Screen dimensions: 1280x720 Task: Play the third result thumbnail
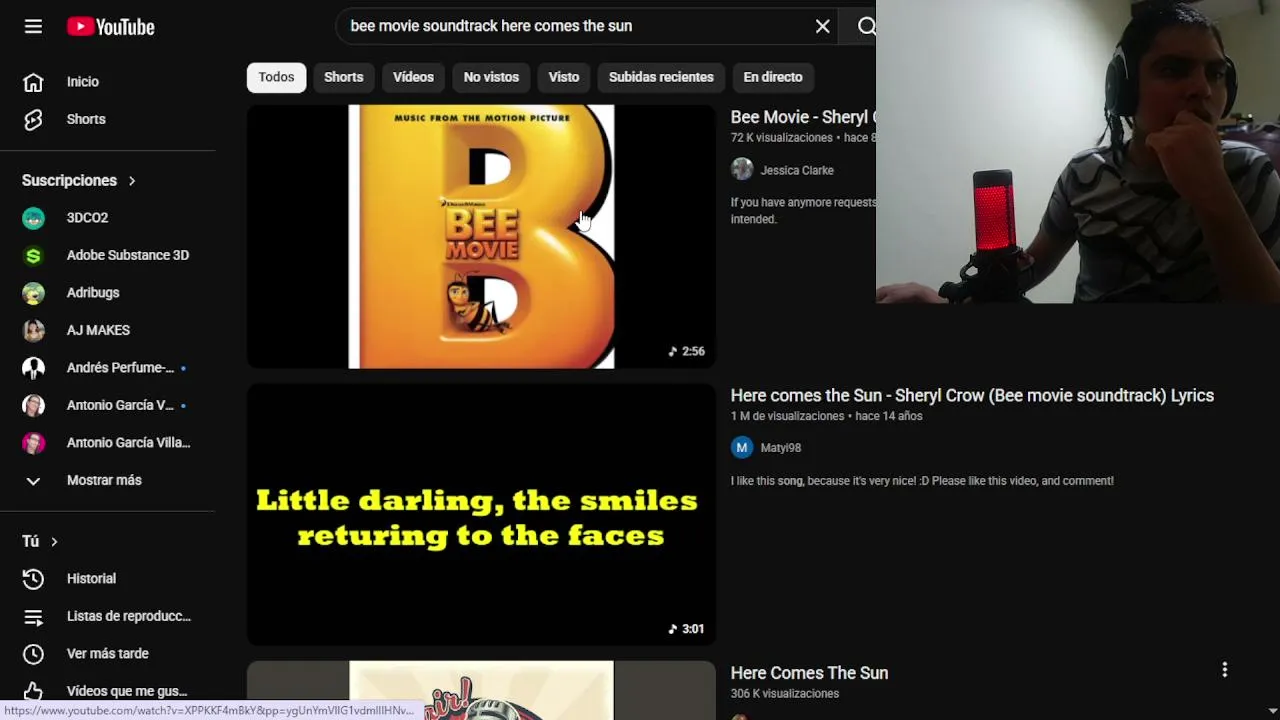(481, 690)
